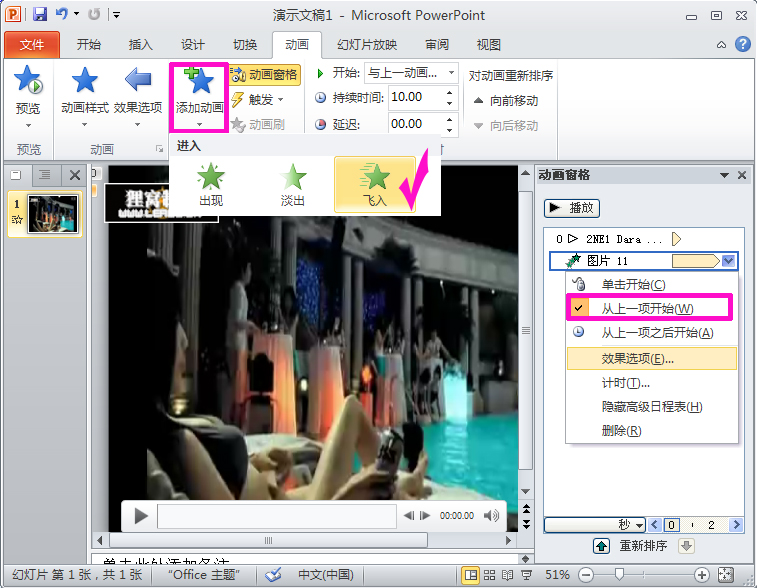The height and width of the screenshot is (588, 757).
Task: Choose 从上一项之后开始(A) menu item
Action: 652,333
